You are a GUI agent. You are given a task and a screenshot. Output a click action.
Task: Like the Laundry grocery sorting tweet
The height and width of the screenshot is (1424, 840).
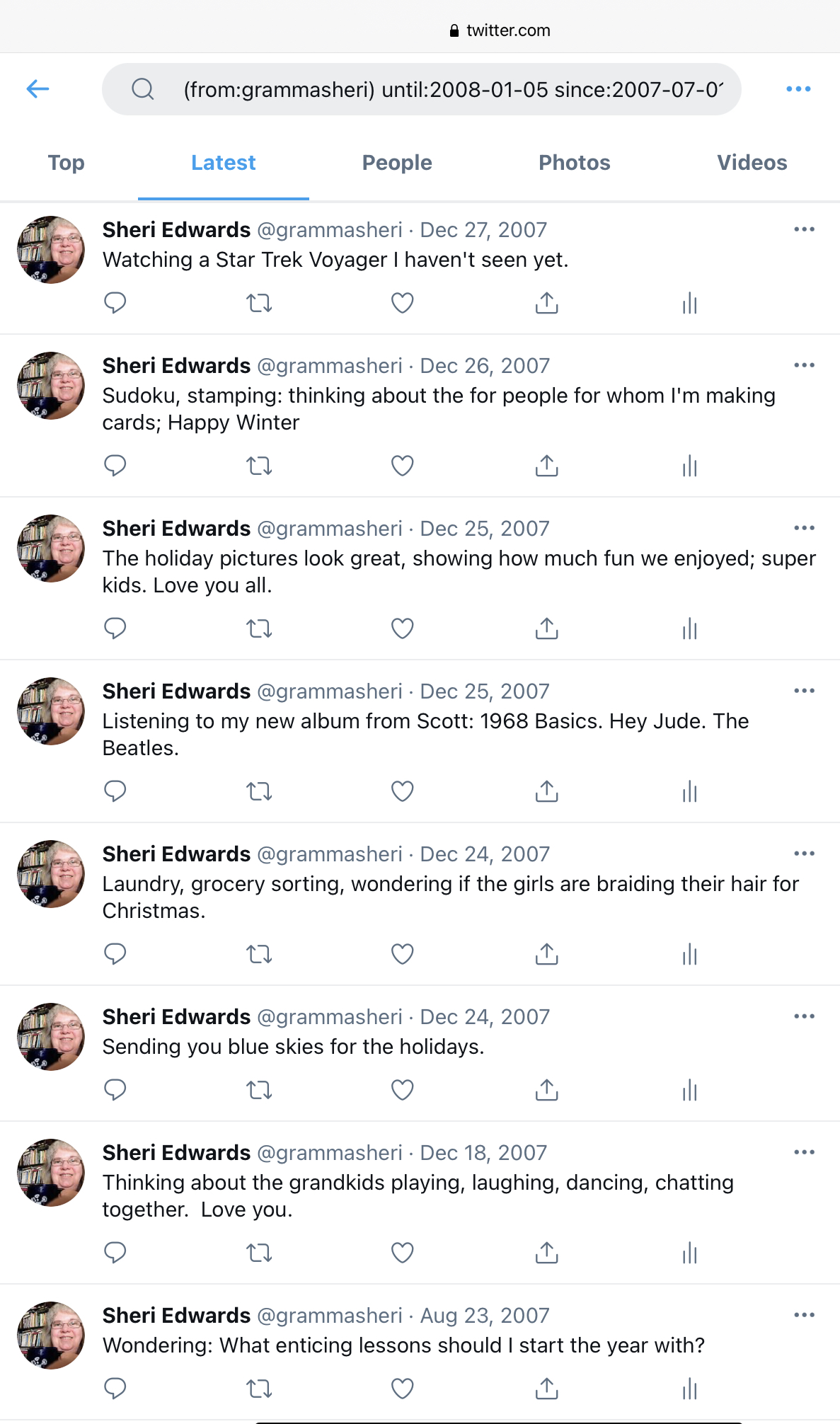point(402,955)
